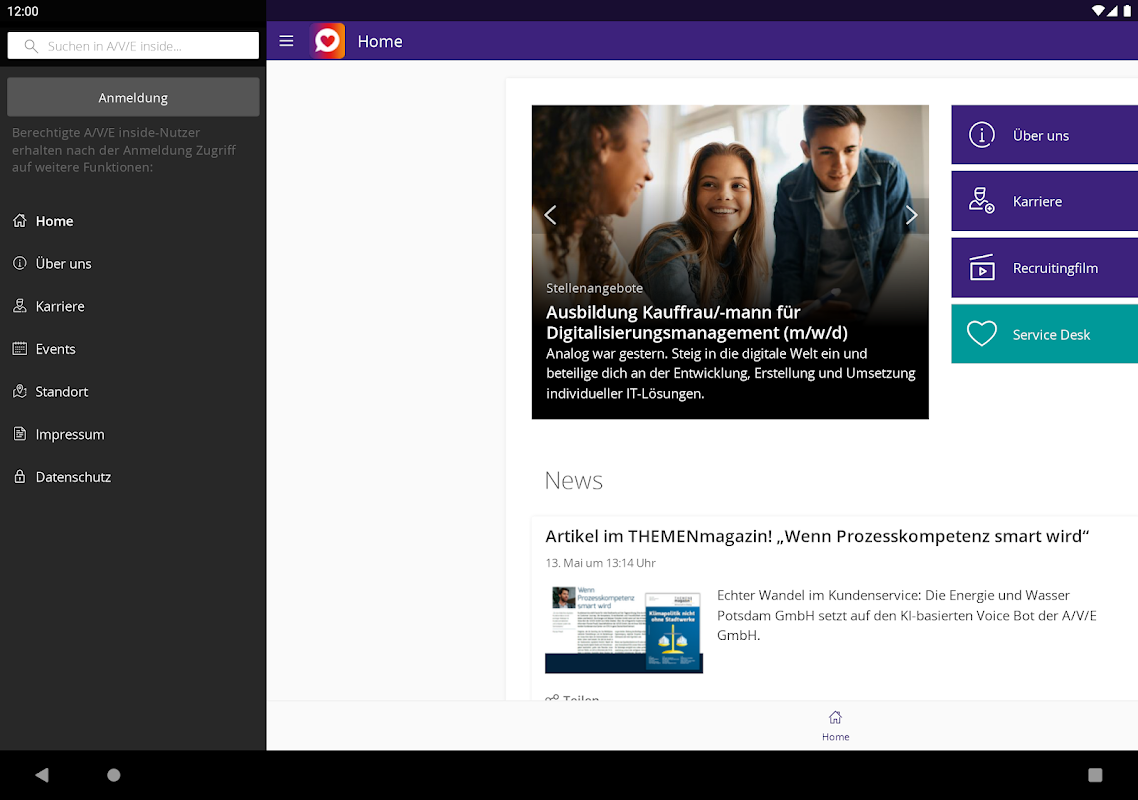Open Datenschutz in the sidebar
The width and height of the screenshot is (1138, 800).
click(x=73, y=478)
